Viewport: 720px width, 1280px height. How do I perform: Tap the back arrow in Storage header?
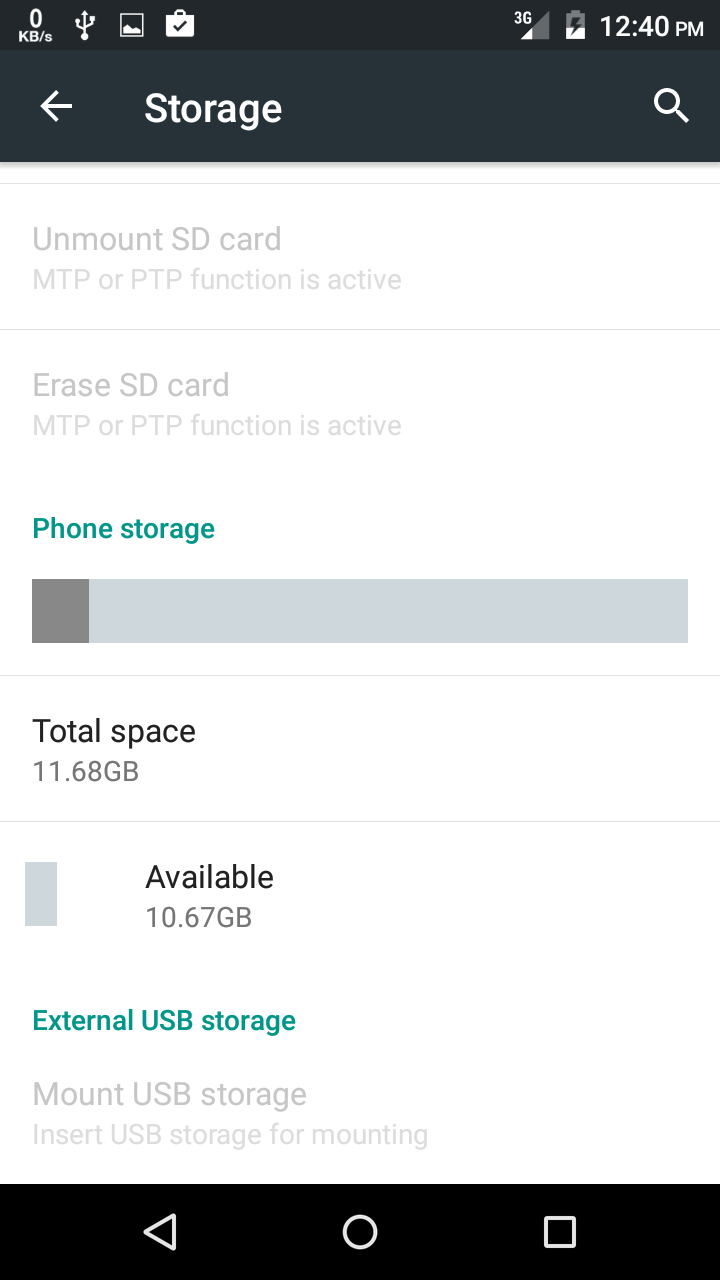pyautogui.click(x=56, y=107)
